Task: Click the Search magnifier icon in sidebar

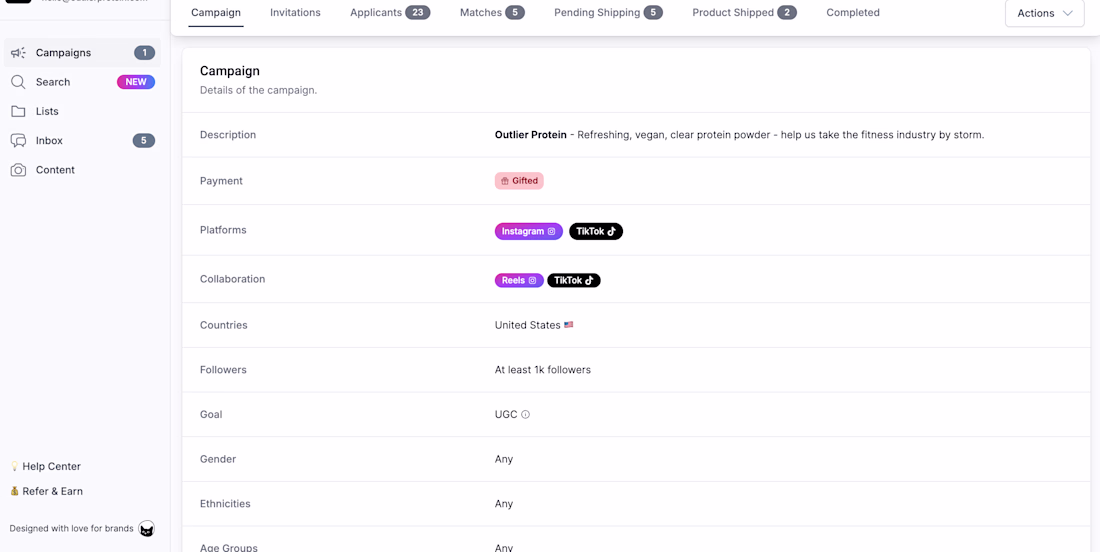Action: tap(18, 82)
